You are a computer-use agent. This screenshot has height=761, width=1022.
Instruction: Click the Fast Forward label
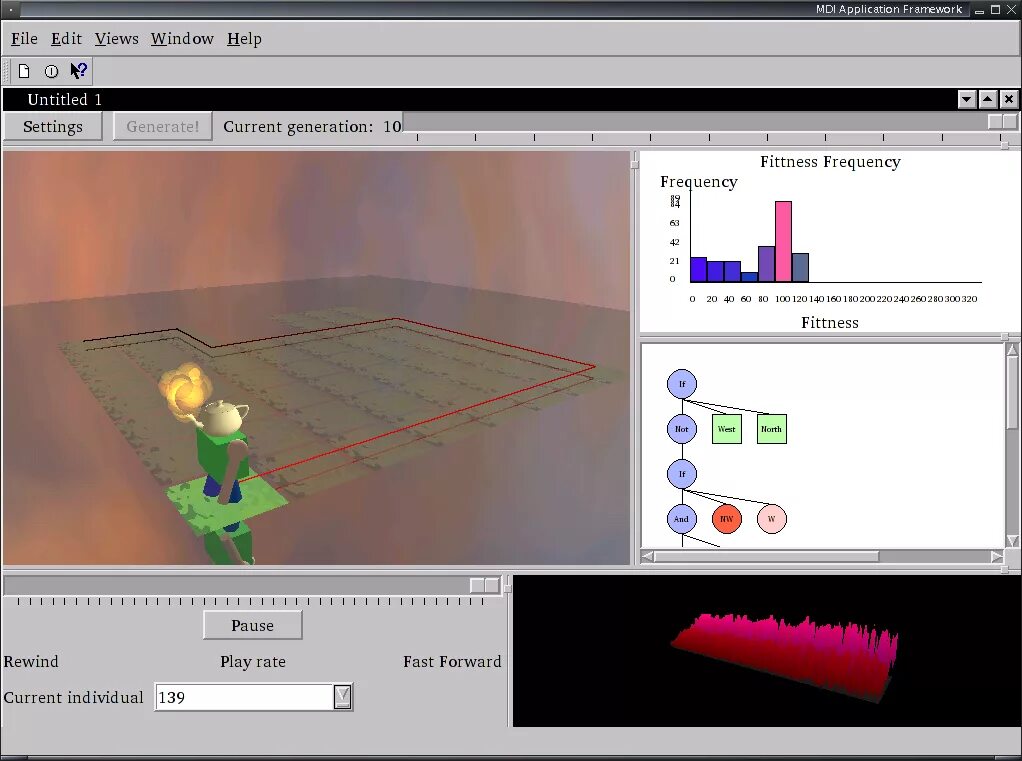(452, 662)
